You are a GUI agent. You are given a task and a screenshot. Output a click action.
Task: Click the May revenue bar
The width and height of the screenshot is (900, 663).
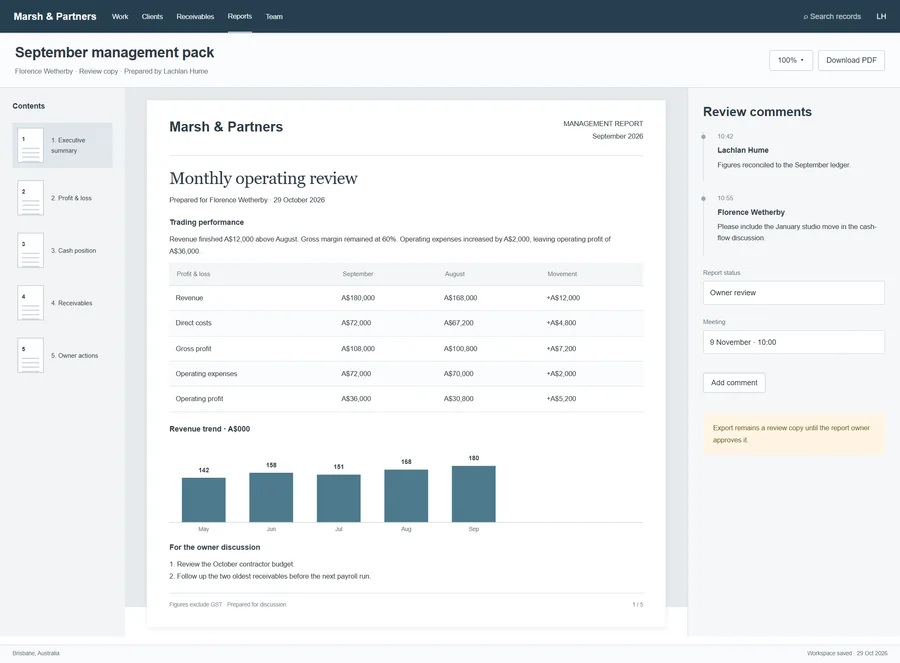point(204,500)
